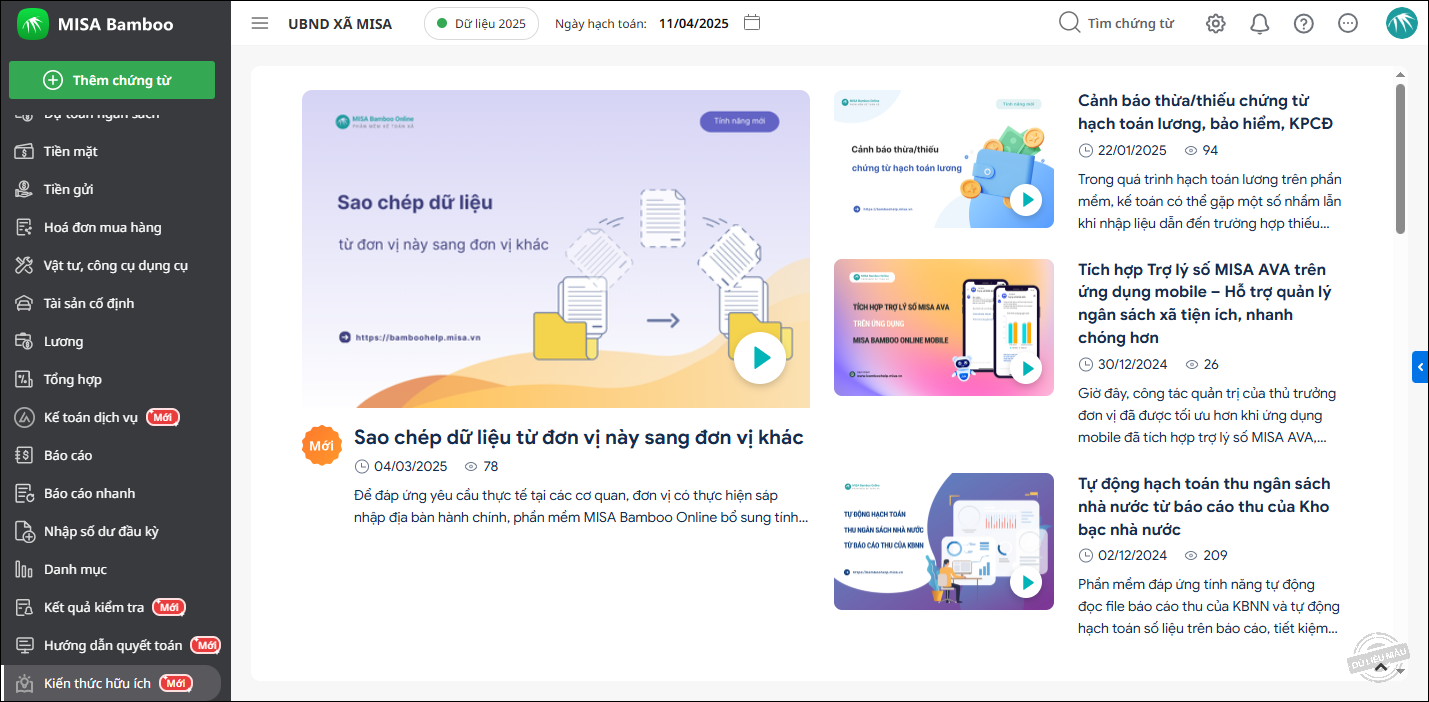Open Sao chép dữ liệu article title
This screenshot has width=1429, height=702.
point(579,438)
